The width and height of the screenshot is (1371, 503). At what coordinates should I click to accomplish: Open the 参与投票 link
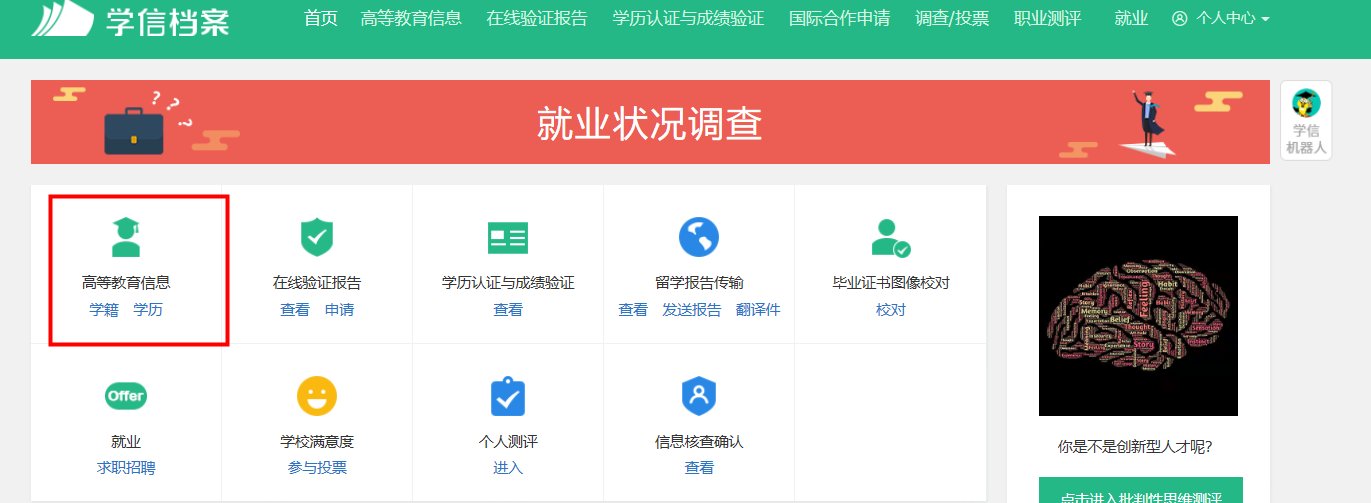(x=317, y=467)
